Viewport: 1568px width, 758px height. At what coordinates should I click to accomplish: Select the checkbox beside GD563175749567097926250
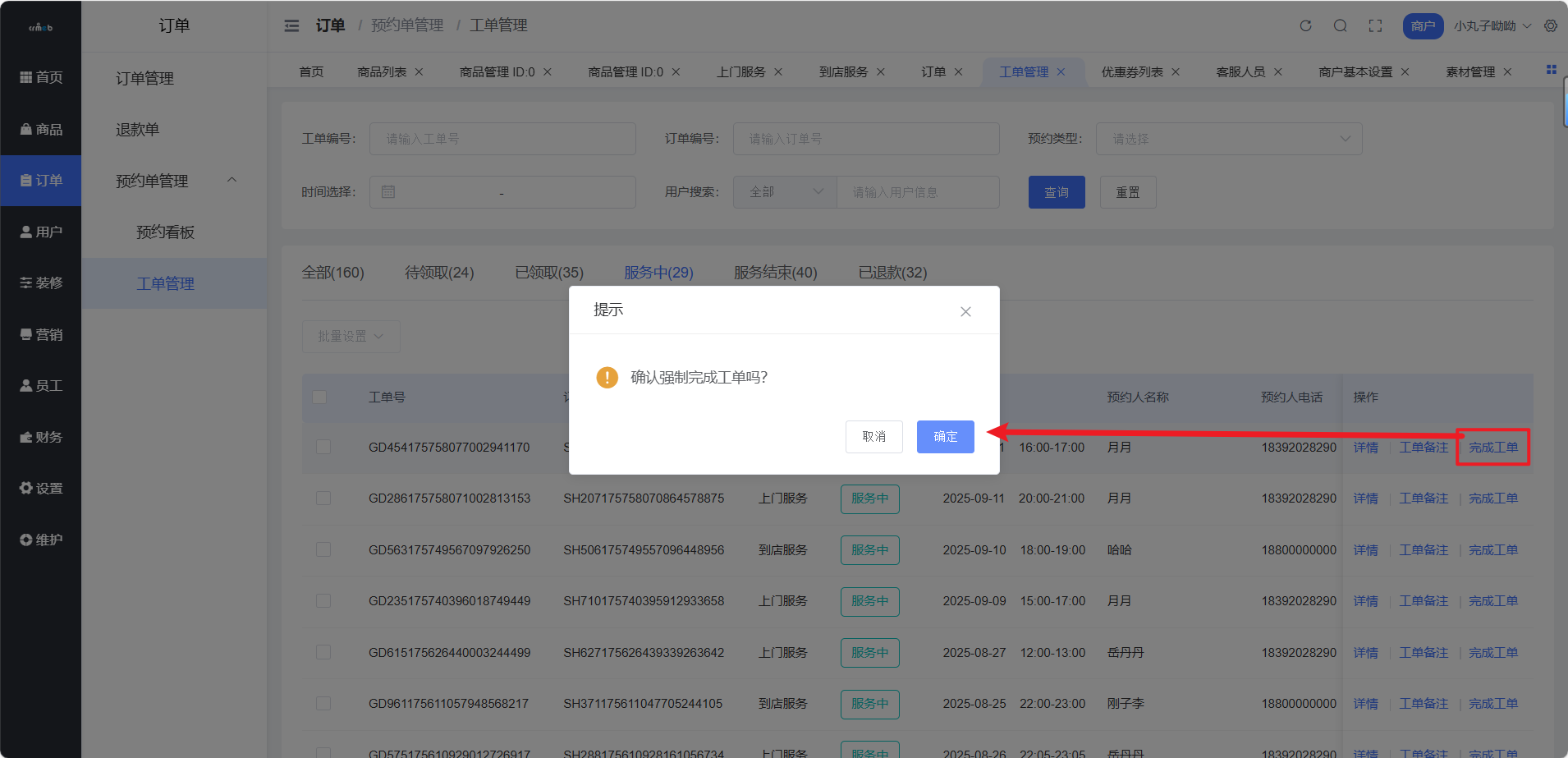pyautogui.click(x=323, y=549)
